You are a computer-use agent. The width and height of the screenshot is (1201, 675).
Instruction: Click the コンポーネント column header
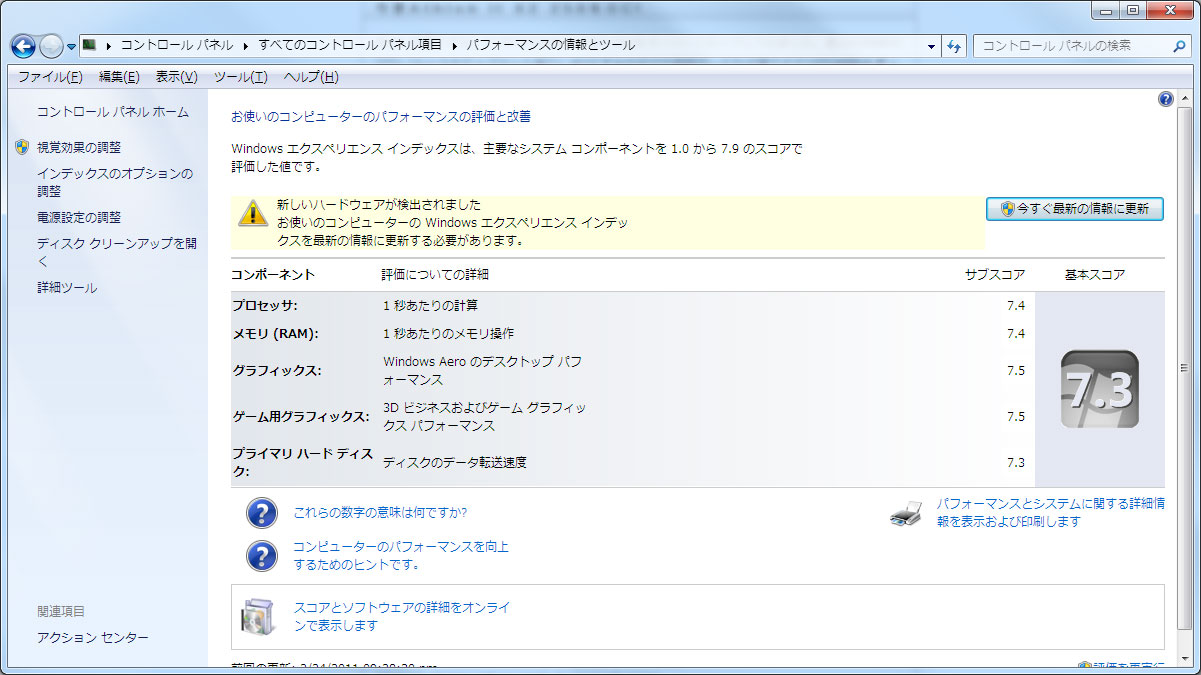(x=273, y=274)
